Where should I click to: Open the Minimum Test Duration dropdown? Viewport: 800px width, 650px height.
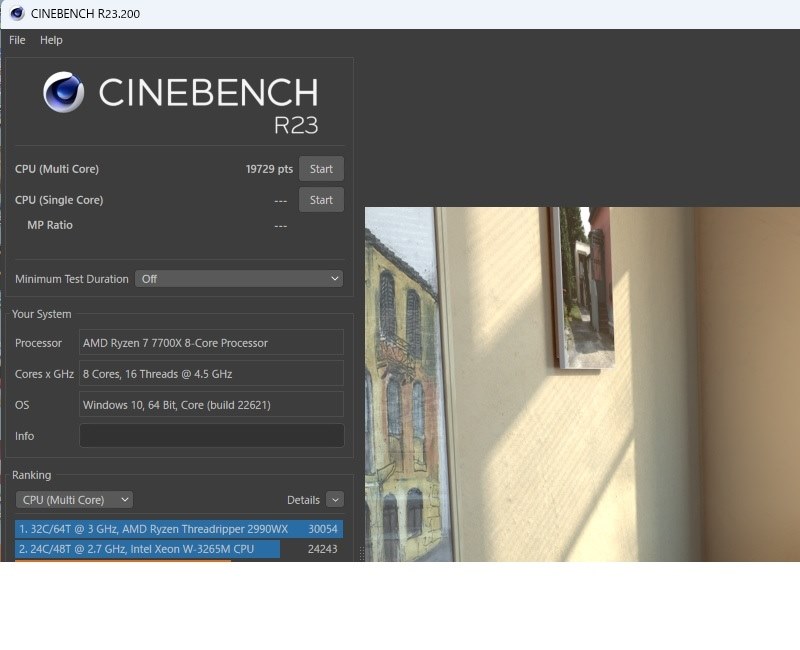239,279
